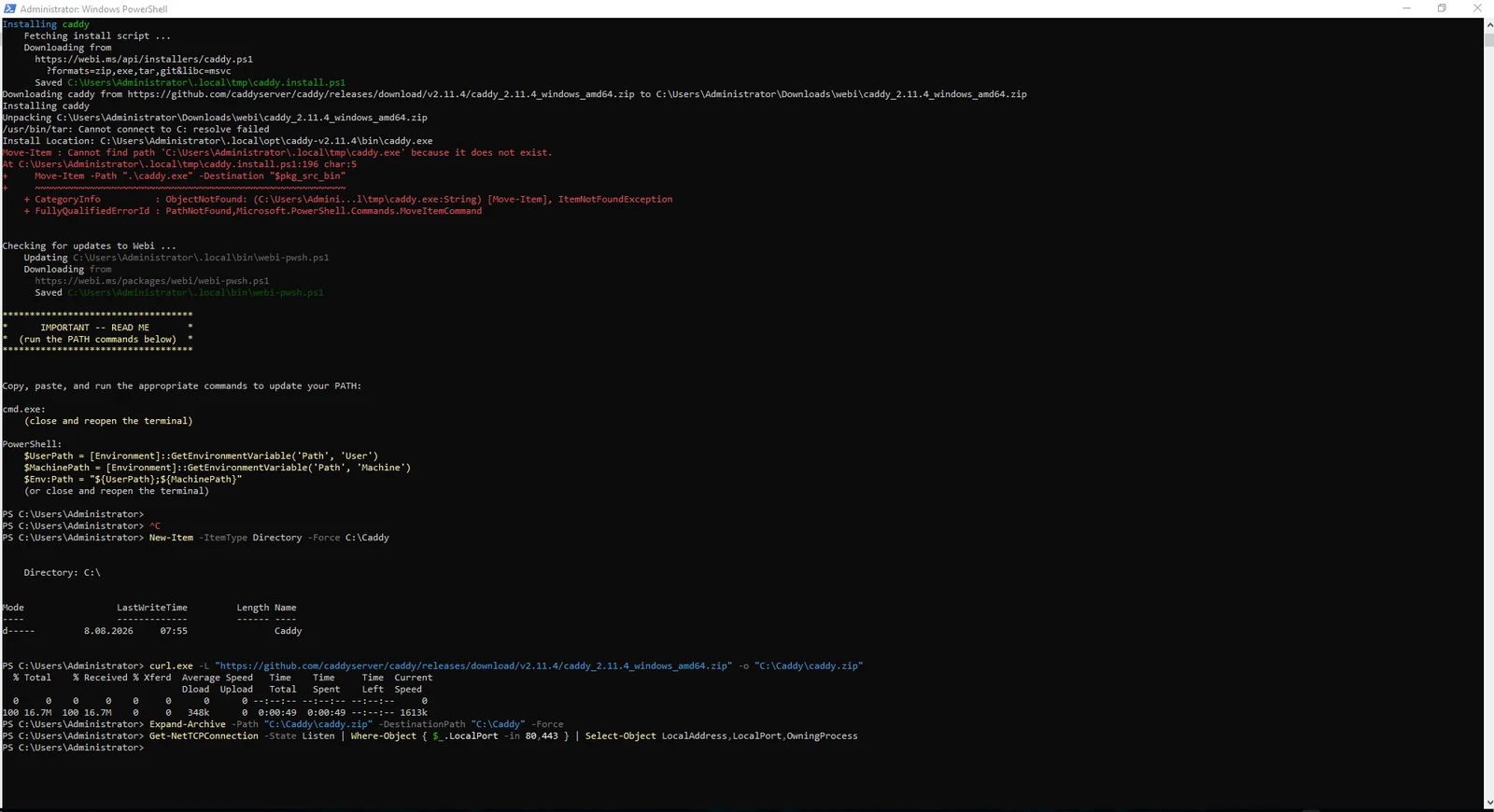1494x812 pixels.
Task: Minimize the PowerShell window
Action: (x=1406, y=8)
